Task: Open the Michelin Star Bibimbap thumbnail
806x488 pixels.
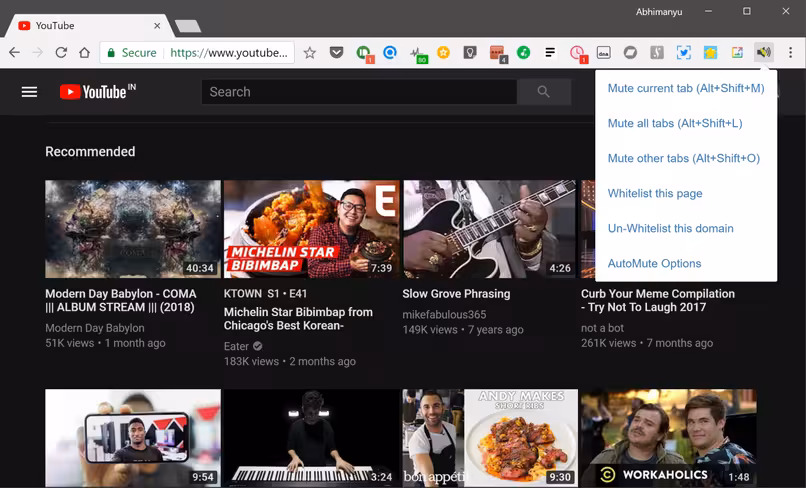Action: (x=312, y=229)
